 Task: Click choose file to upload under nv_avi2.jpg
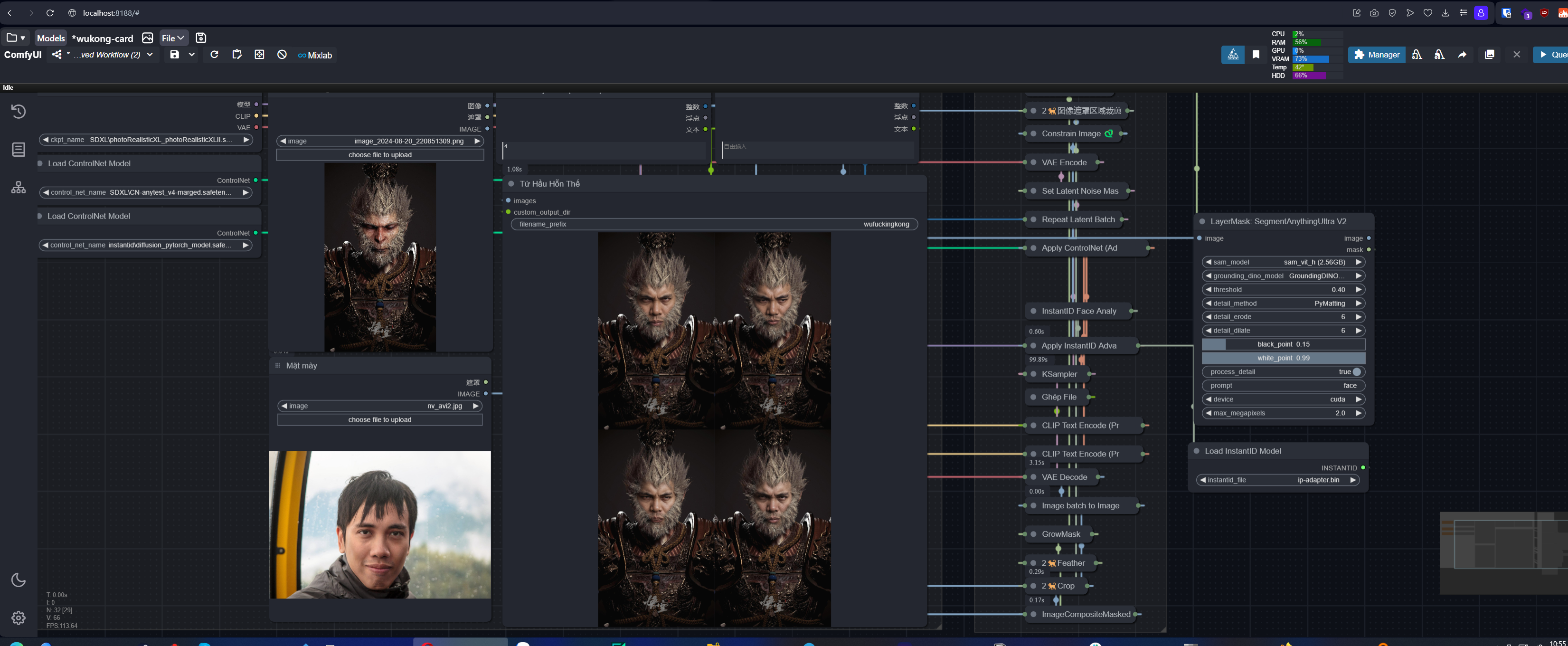click(x=380, y=419)
